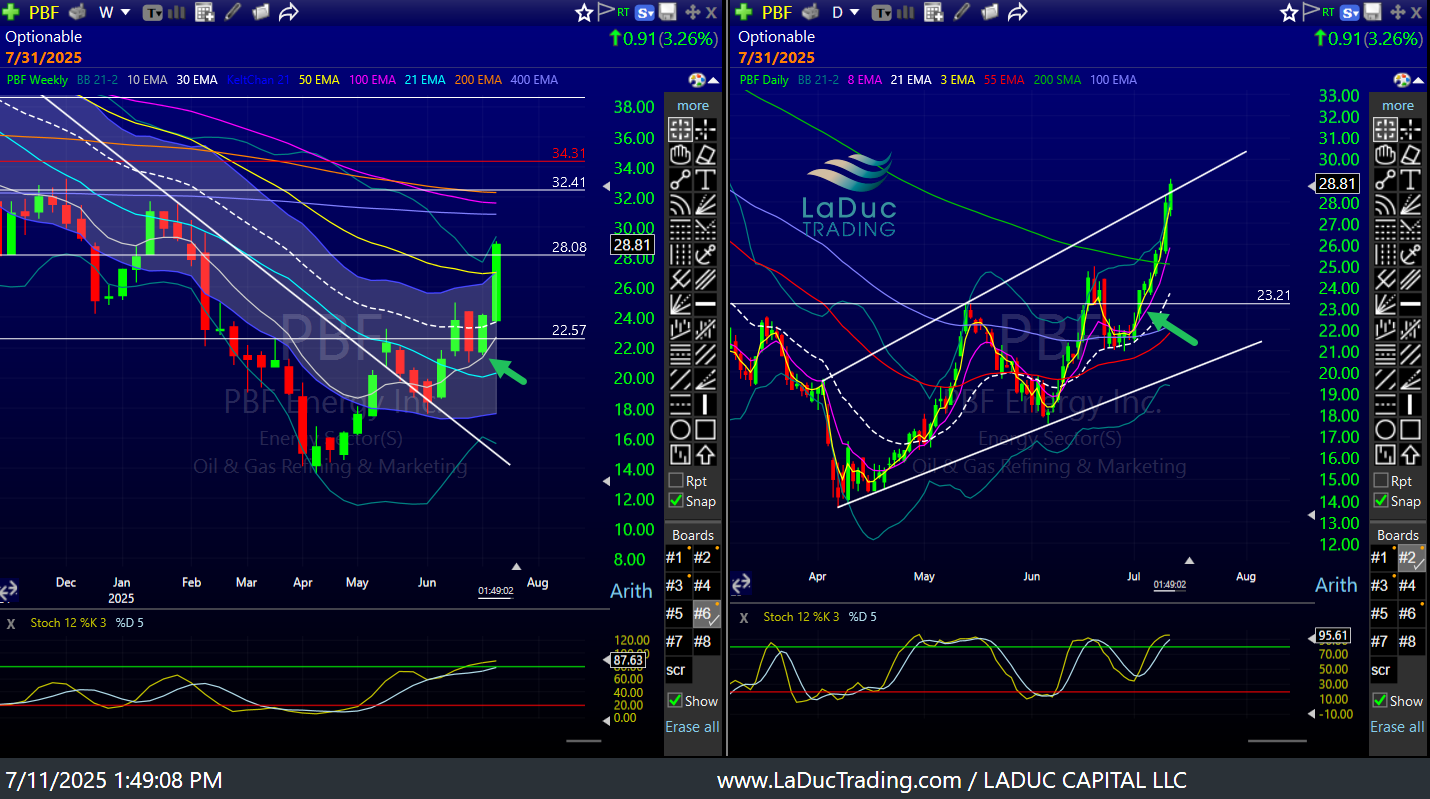Click 'more' above daily chart toolbox
Viewport: 1430px width, 799px height.
coord(1397,105)
